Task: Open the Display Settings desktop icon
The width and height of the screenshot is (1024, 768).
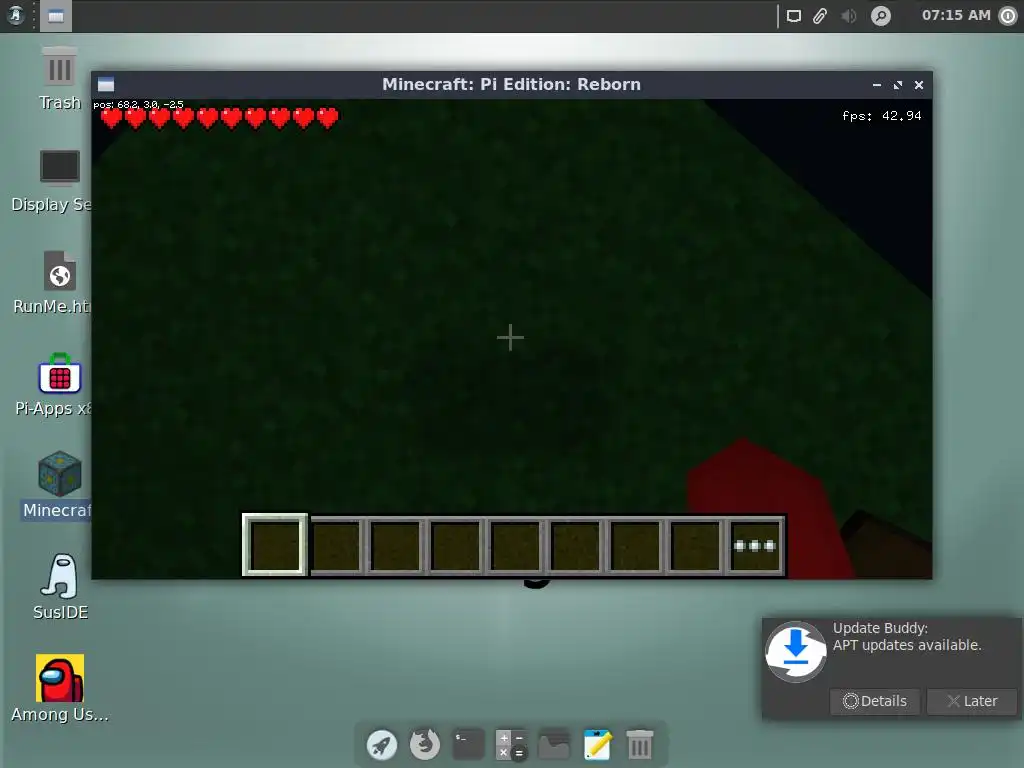Action: point(59,168)
